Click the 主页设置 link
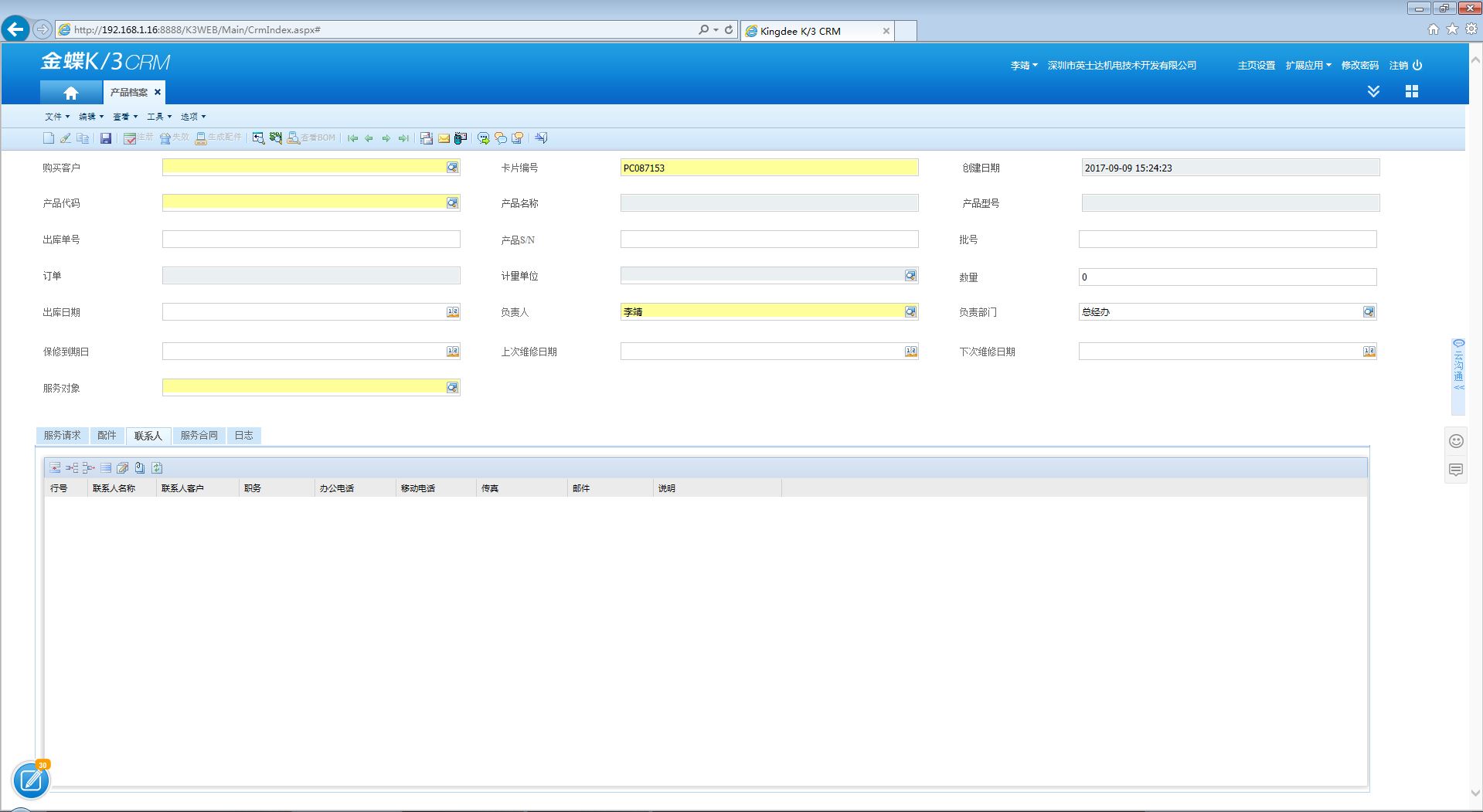The height and width of the screenshot is (812, 1483). [1256, 66]
